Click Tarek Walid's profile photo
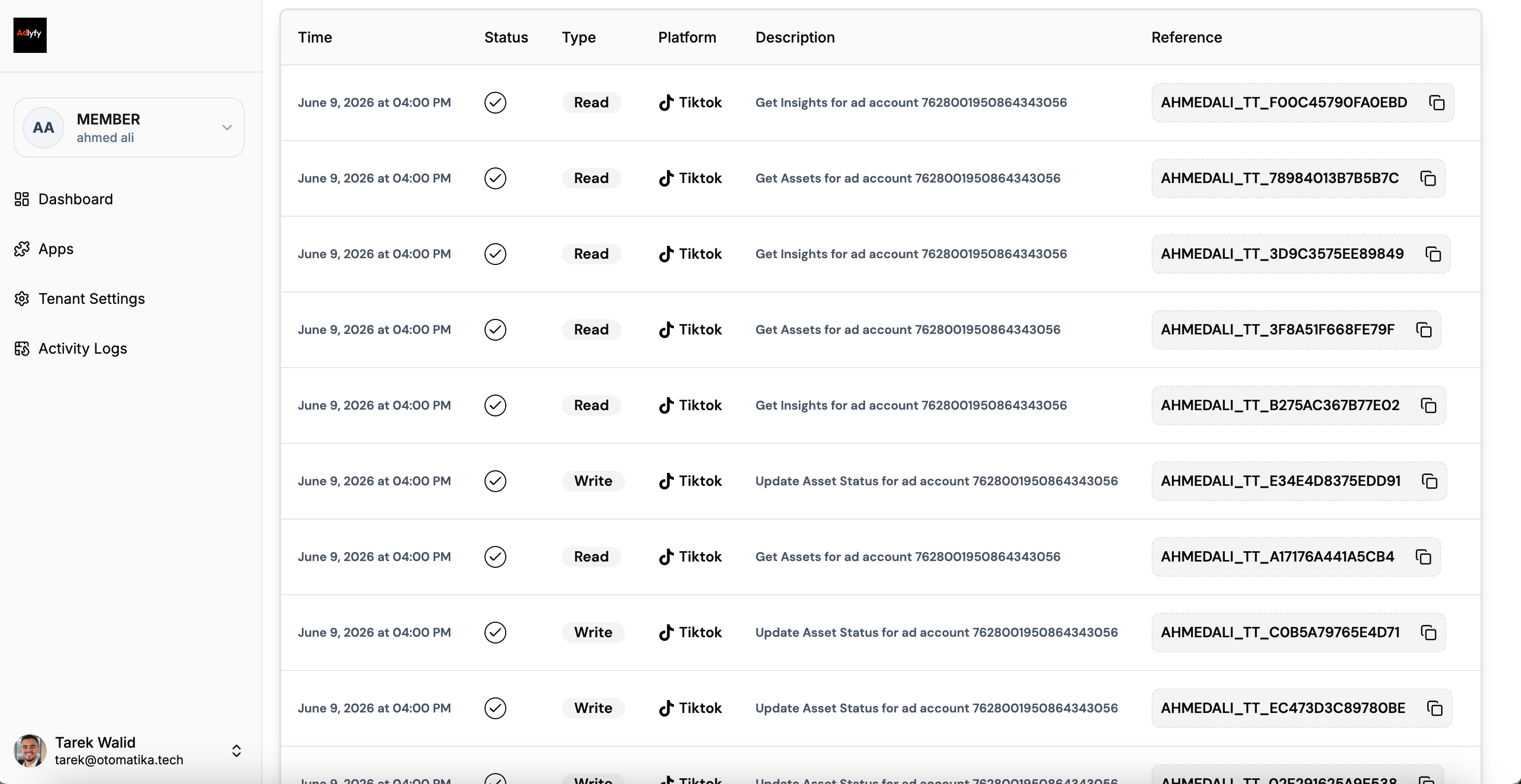This screenshot has width=1521, height=784. (30, 751)
